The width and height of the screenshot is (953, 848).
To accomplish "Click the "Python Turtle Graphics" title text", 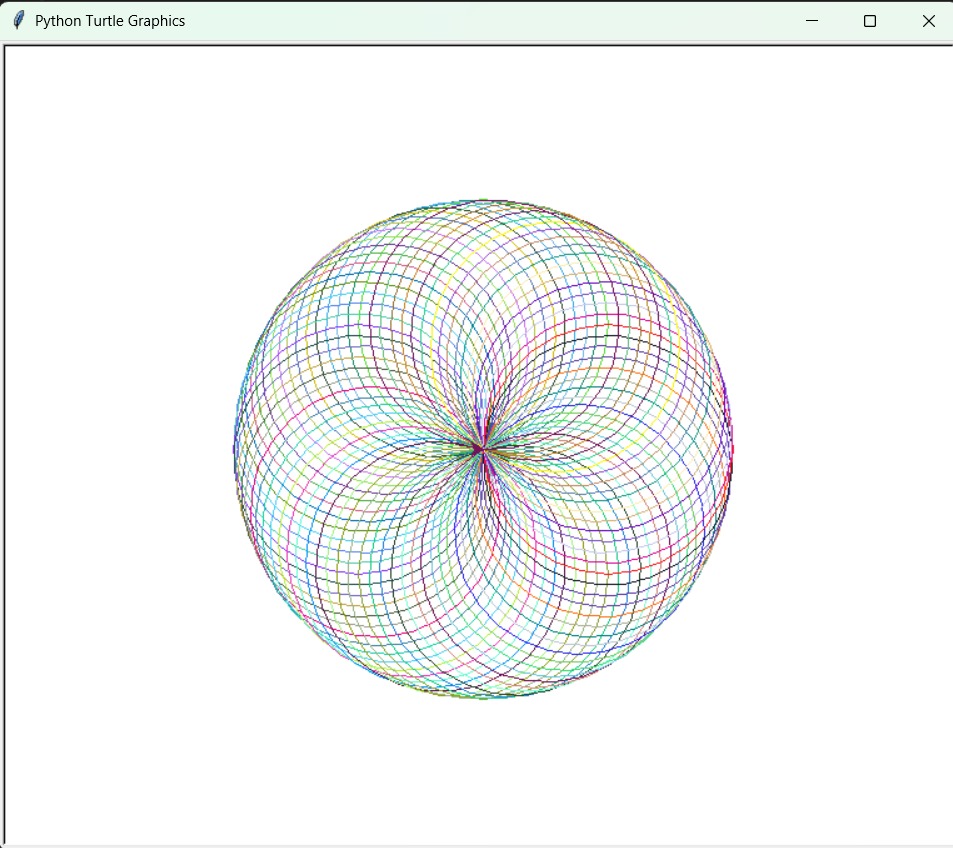I will click(x=110, y=21).
